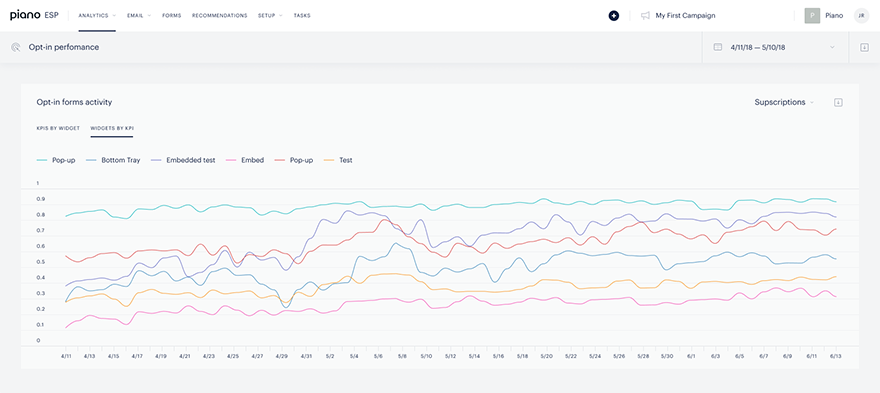880x393 pixels.
Task: Click the Opt-in performance target icon
Action: click(16, 48)
